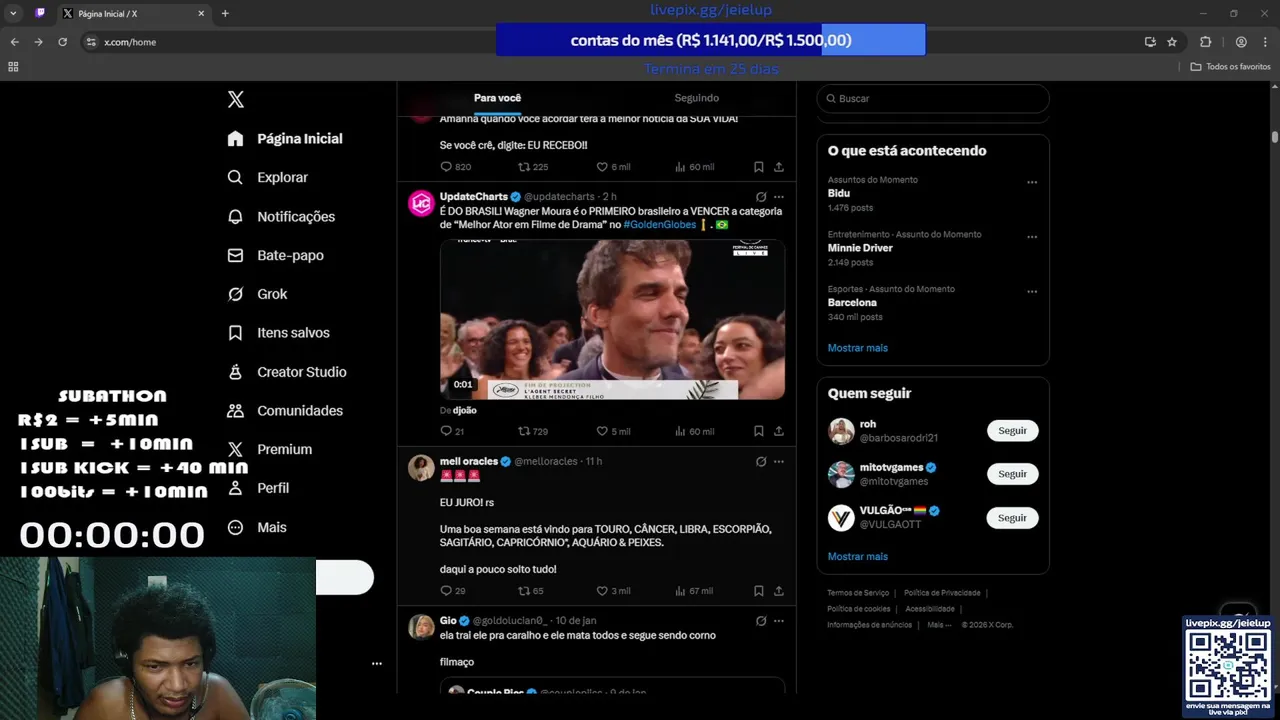Open browser extensions puzzle icon
Viewport: 1280px width, 720px height.
1205,42
